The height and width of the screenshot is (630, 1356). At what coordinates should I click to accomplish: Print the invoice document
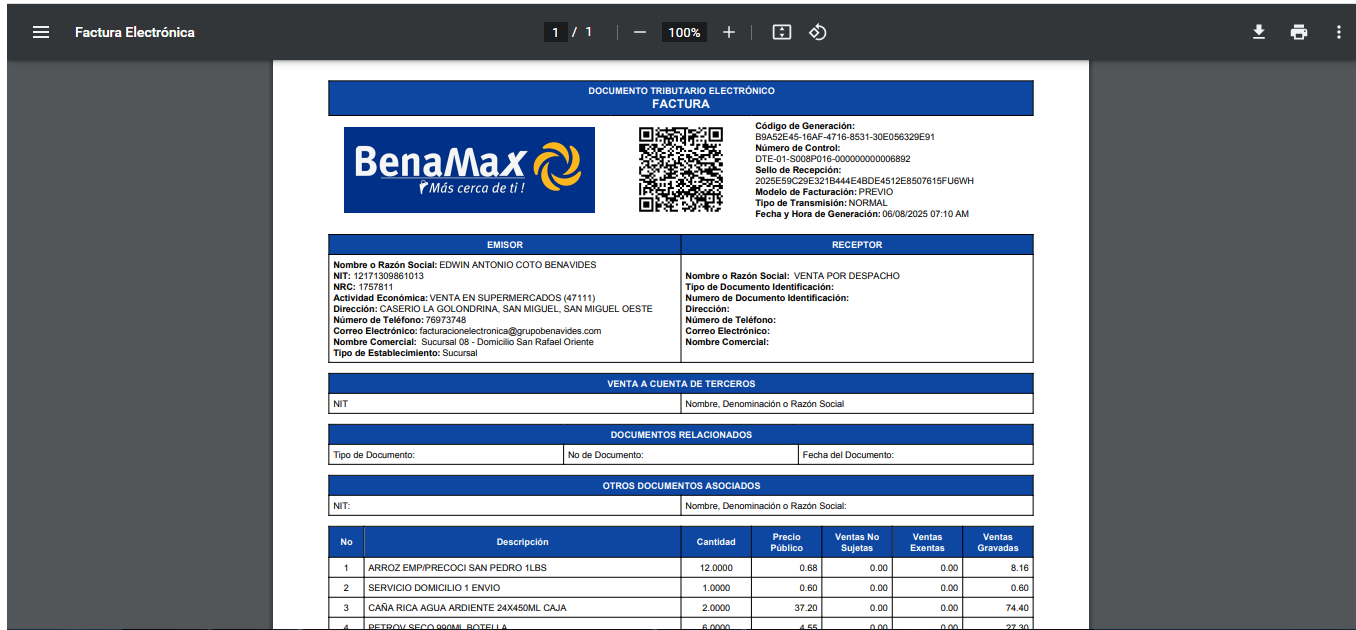1299,32
